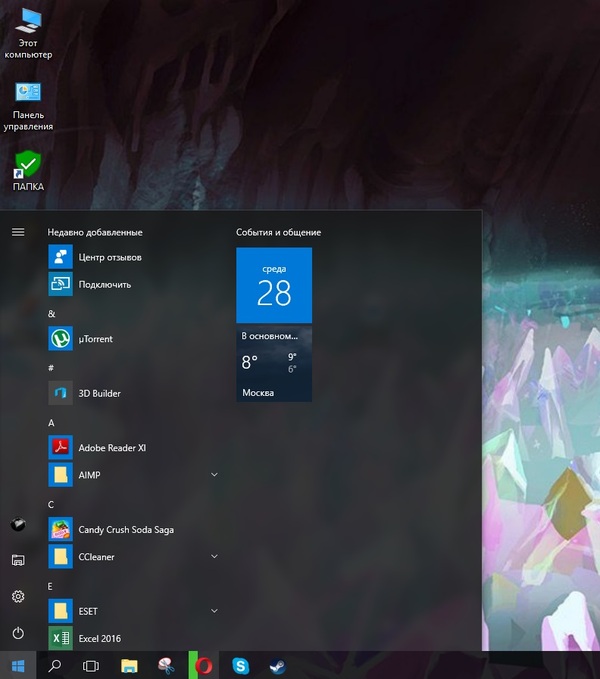Launch 3D Builder app
Viewport: 600px width, 679px height.
[x=99, y=393]
